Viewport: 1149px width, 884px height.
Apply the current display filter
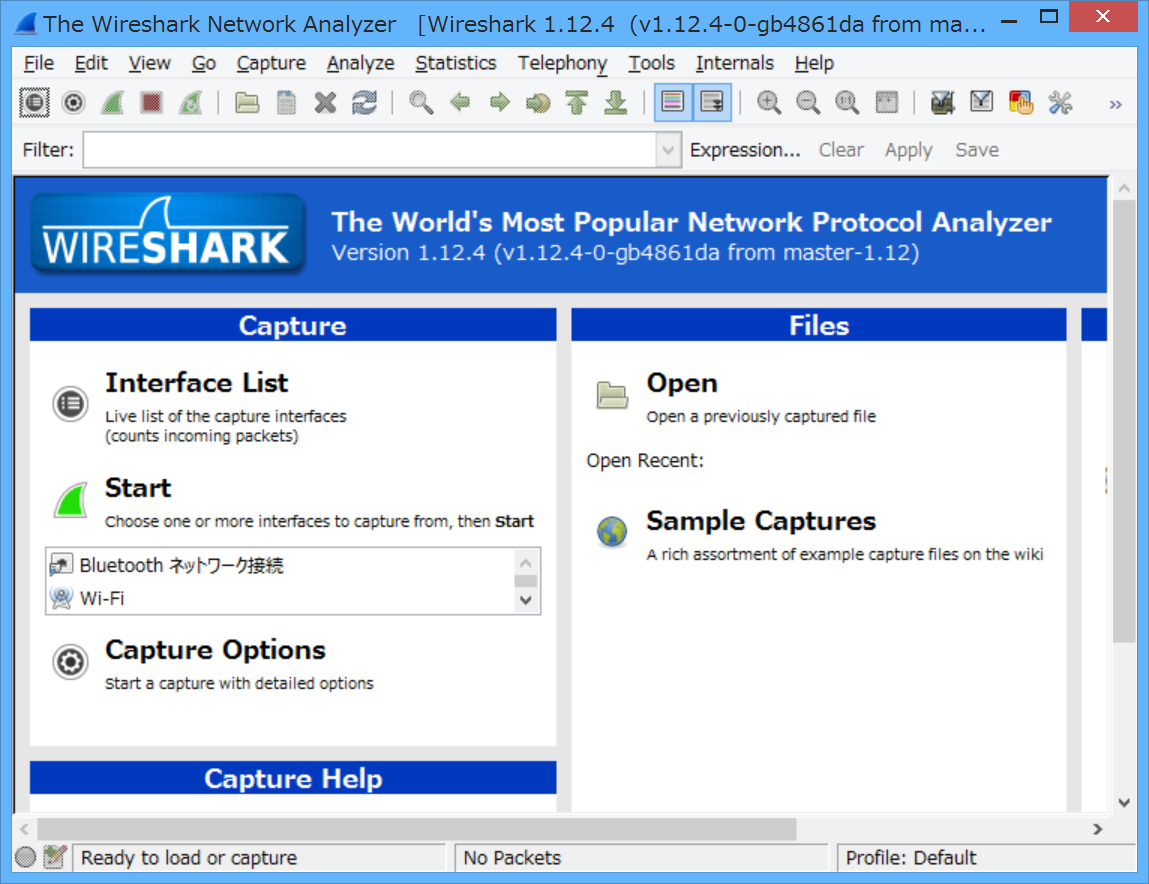pos(907,149)
